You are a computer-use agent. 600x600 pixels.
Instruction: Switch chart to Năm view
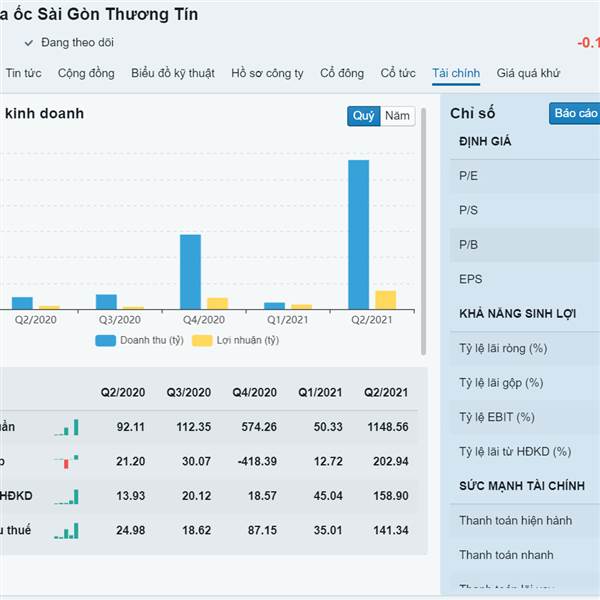point(397,116)
